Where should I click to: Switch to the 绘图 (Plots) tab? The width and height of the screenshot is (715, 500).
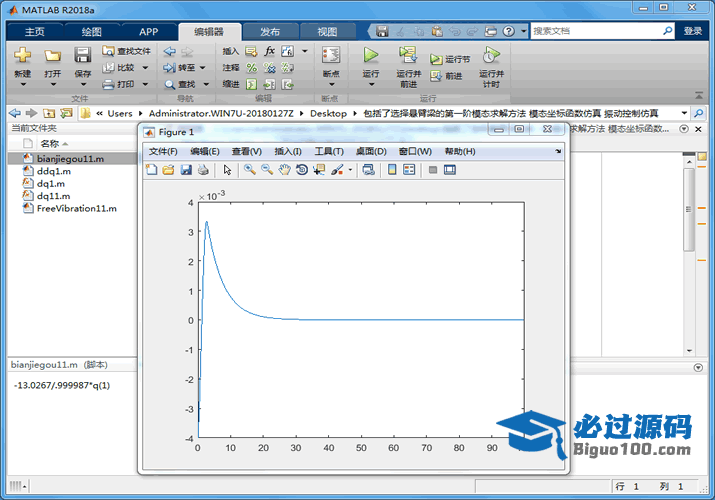pyautogui.click(x=91, y=31)
